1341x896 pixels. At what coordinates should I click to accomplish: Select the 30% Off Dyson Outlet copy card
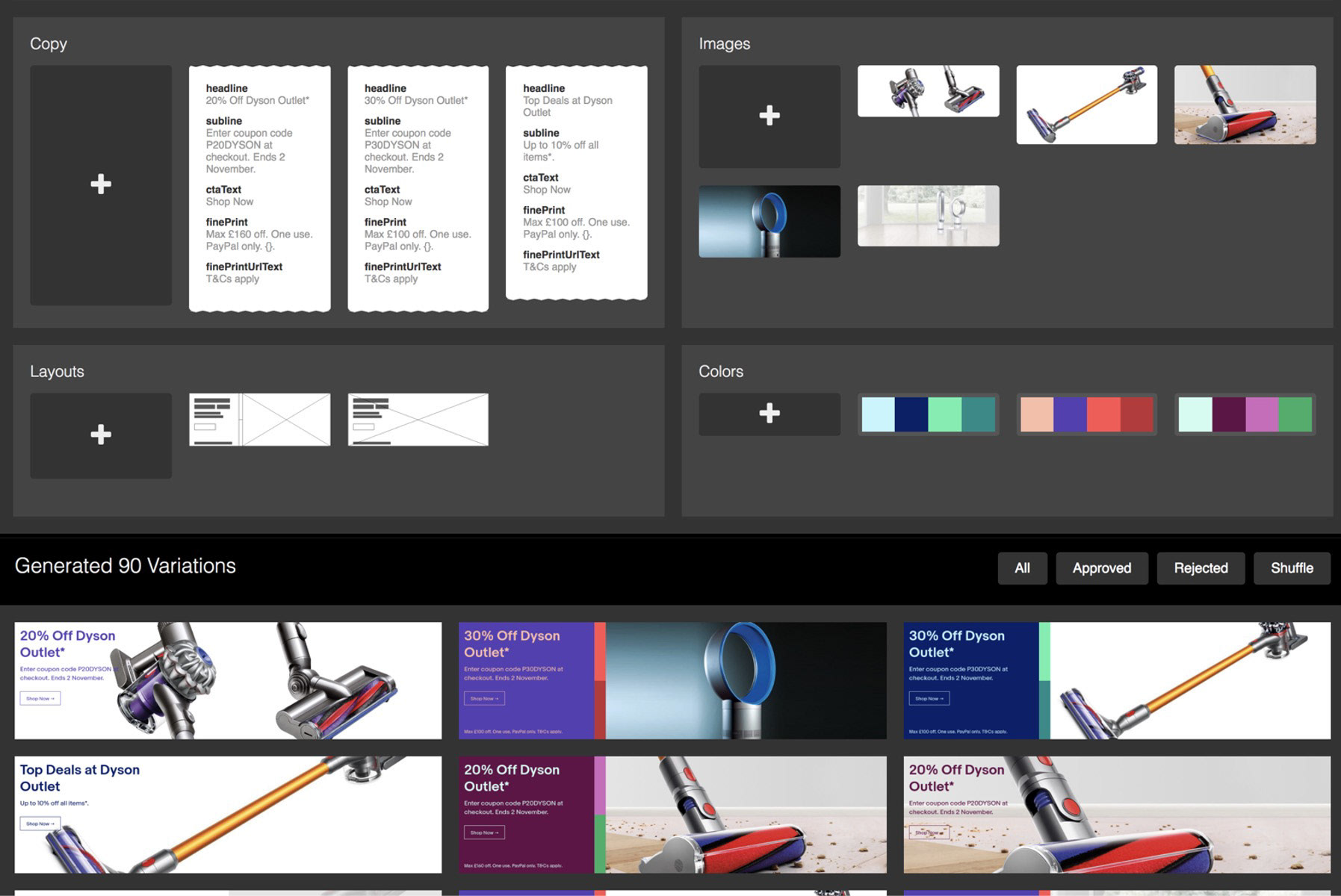418,188
